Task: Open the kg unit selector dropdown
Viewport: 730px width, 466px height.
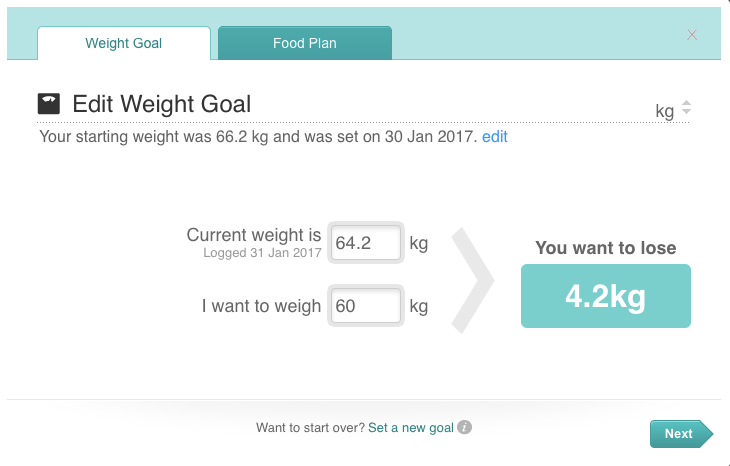Action: point(673,110)
